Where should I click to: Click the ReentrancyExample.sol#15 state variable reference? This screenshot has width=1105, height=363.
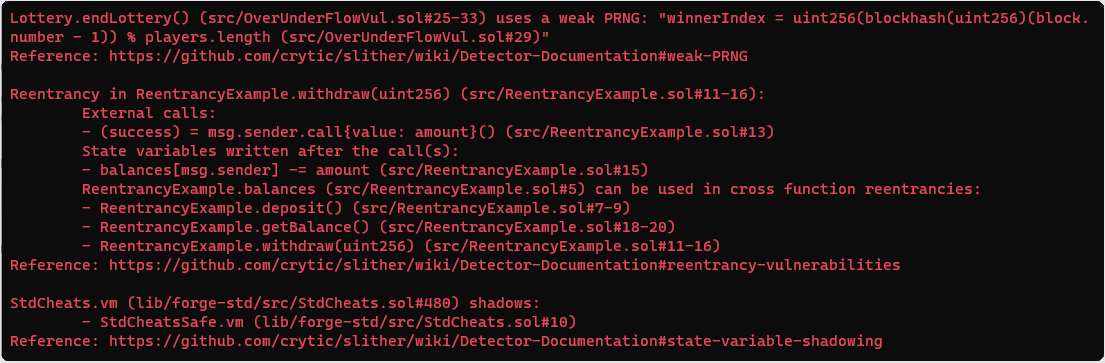512,171
